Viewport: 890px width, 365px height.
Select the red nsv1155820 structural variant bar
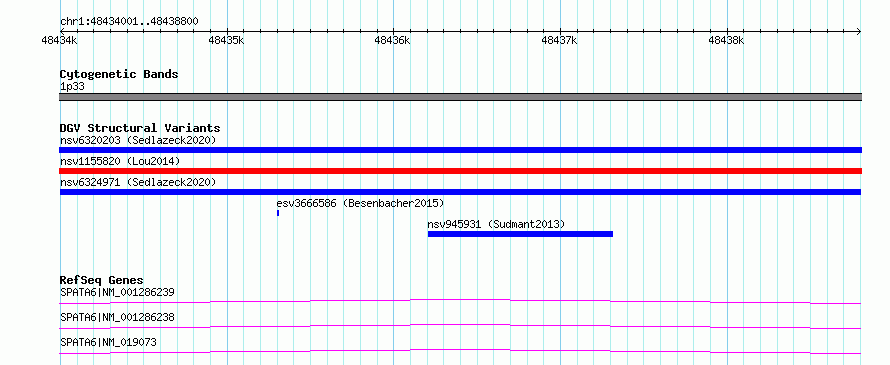[460, 171]
